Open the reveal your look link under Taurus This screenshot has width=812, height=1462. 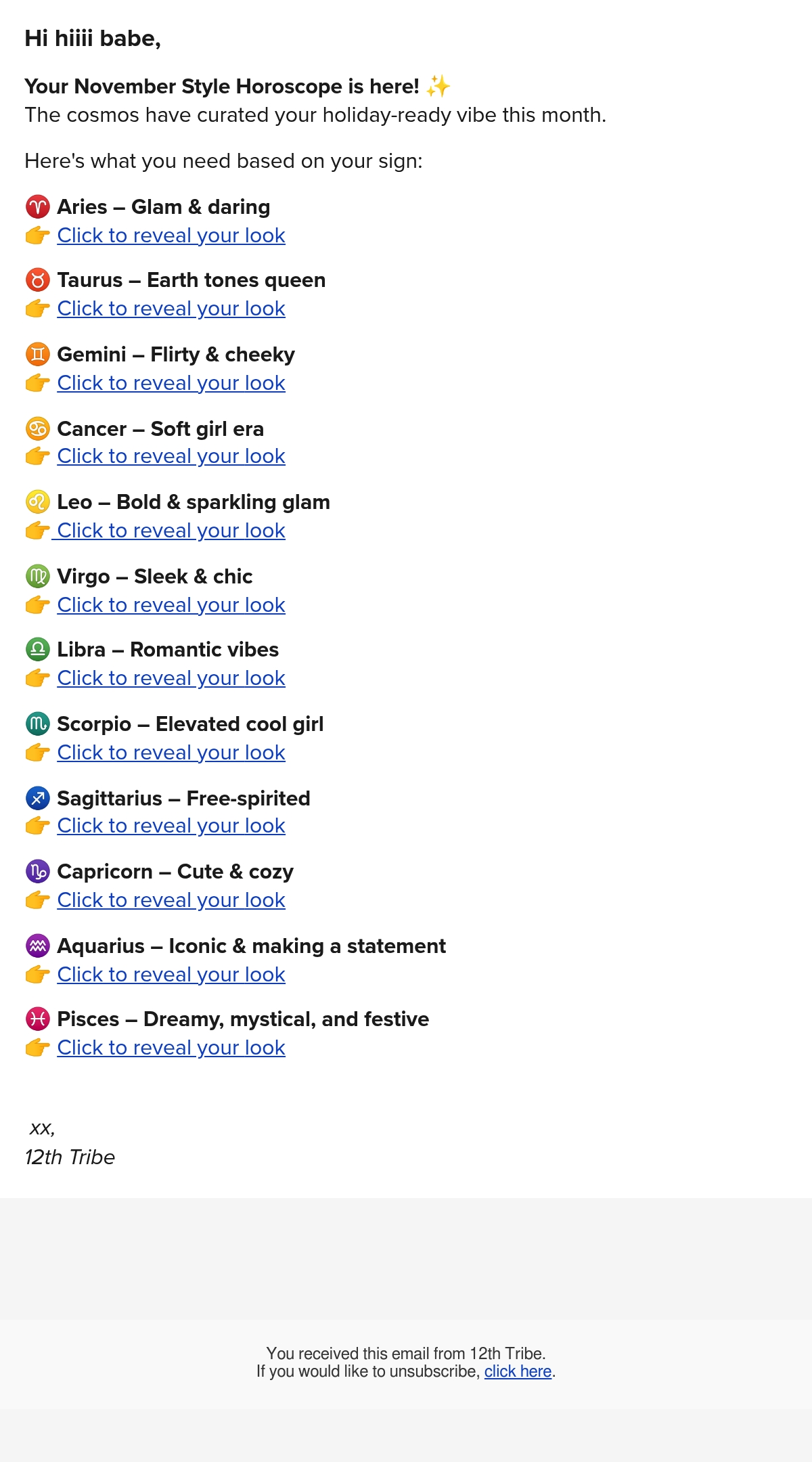pos(171,308)
